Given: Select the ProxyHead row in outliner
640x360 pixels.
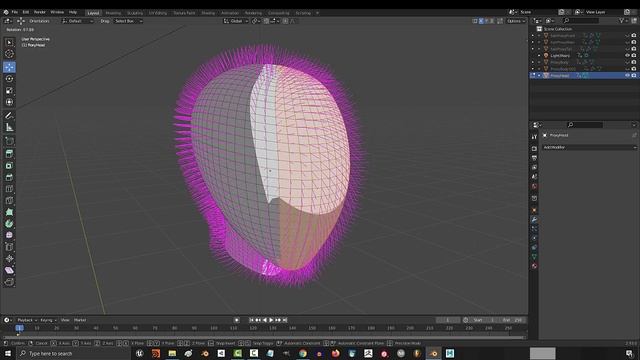Looking at the screenshot, I should 583,76.
